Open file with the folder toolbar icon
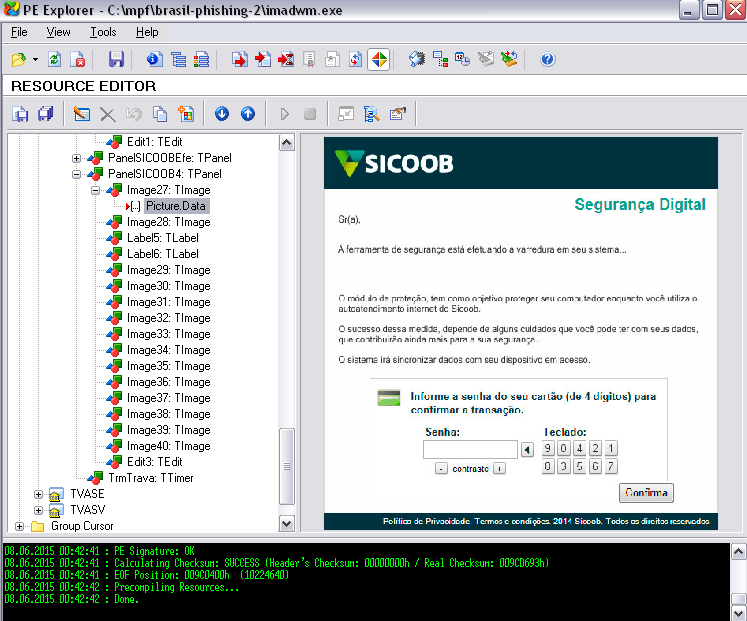Screen dimensions: 747x621 click(x=19, y=60)
